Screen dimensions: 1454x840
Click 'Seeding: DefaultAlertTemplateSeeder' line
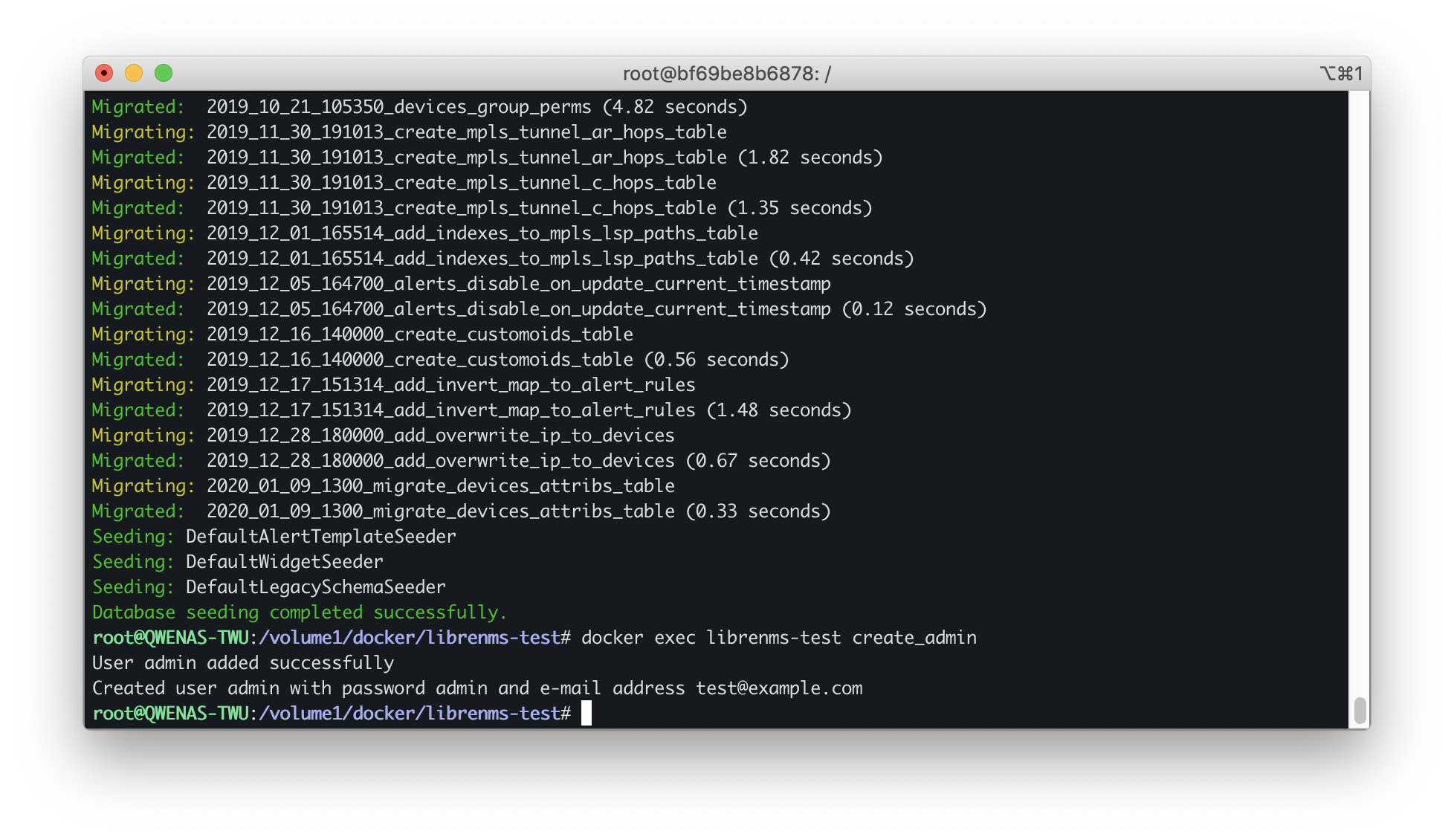tap(274, 537)
